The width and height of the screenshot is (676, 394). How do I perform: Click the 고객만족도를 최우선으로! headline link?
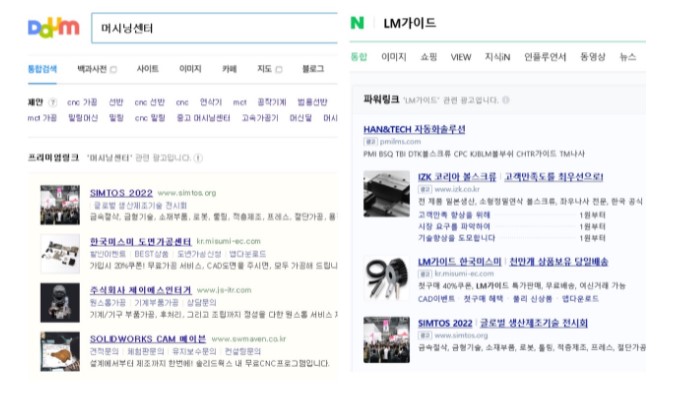click(554, 176)
